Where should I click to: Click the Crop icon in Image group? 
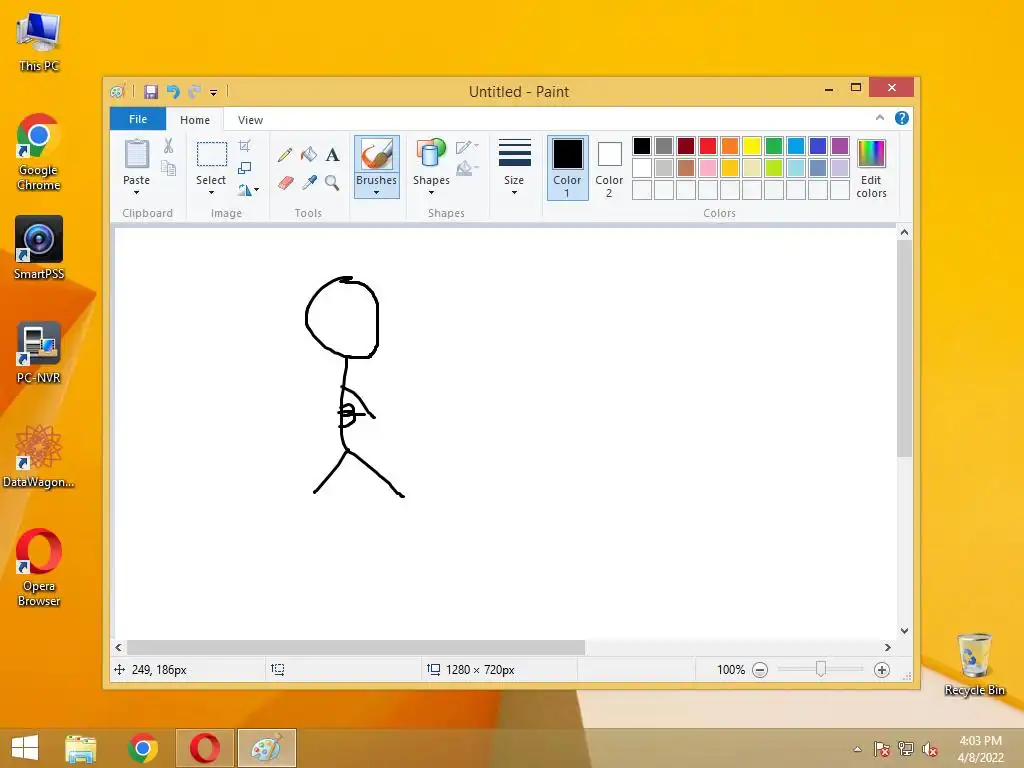pos(245,146)
